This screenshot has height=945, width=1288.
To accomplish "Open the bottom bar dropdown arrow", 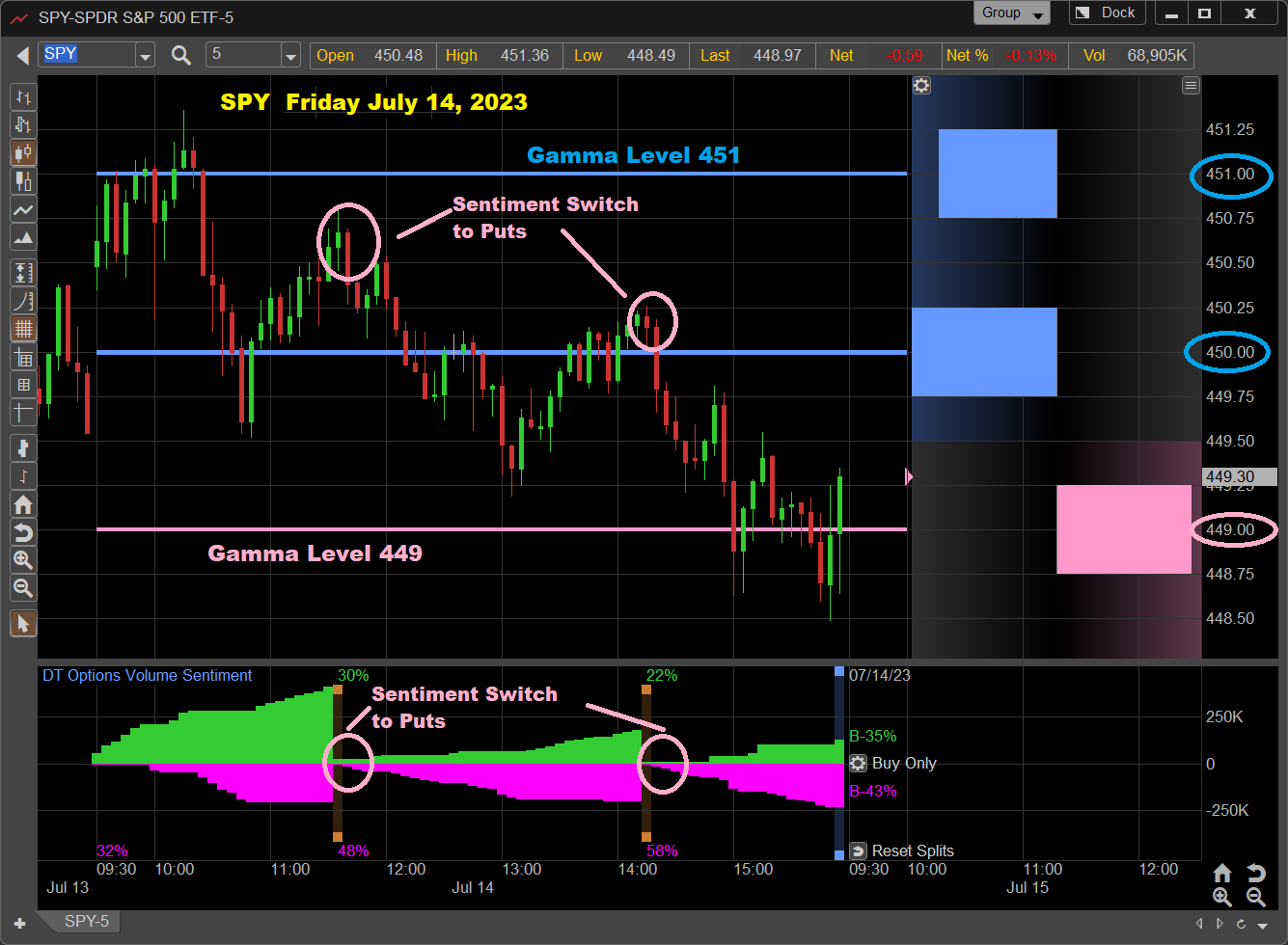I will (x=1263, y=925).
